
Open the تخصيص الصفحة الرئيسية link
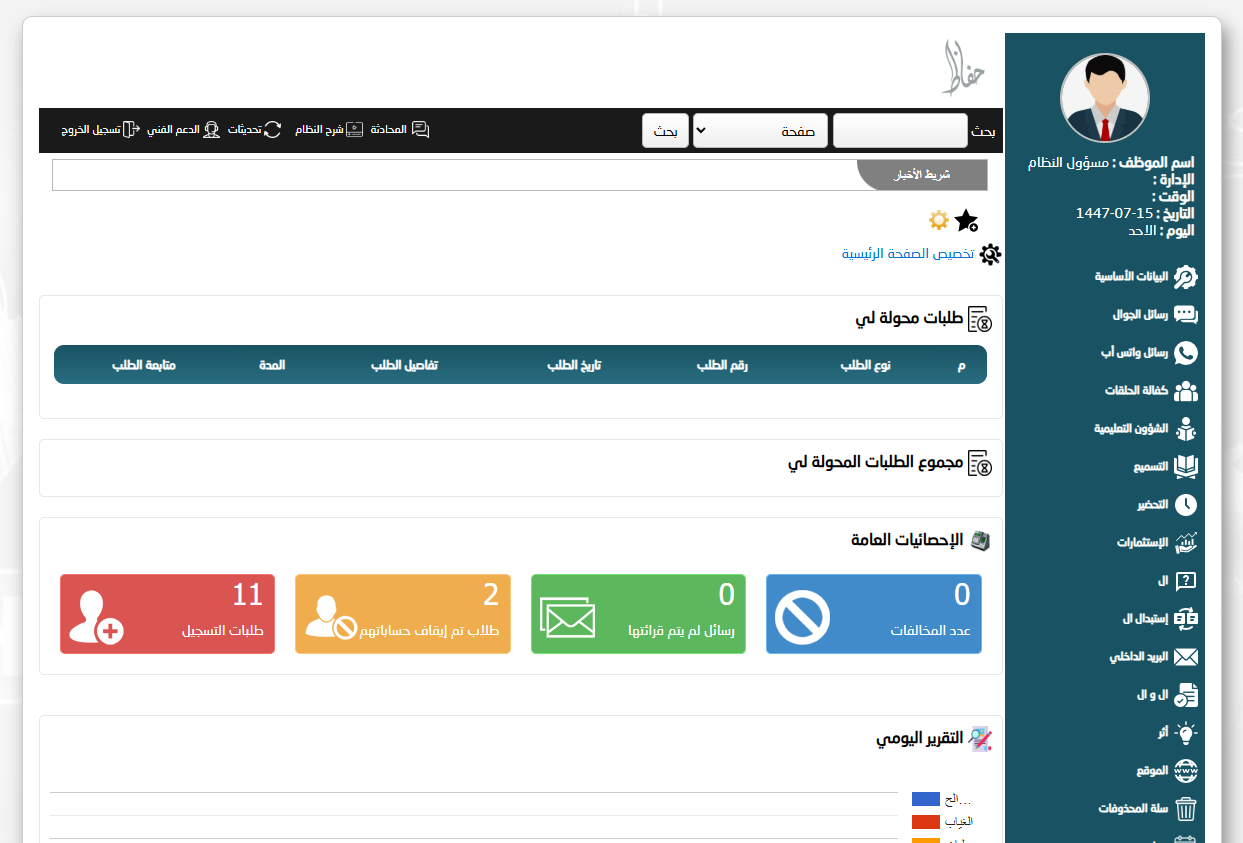[908, 254]
